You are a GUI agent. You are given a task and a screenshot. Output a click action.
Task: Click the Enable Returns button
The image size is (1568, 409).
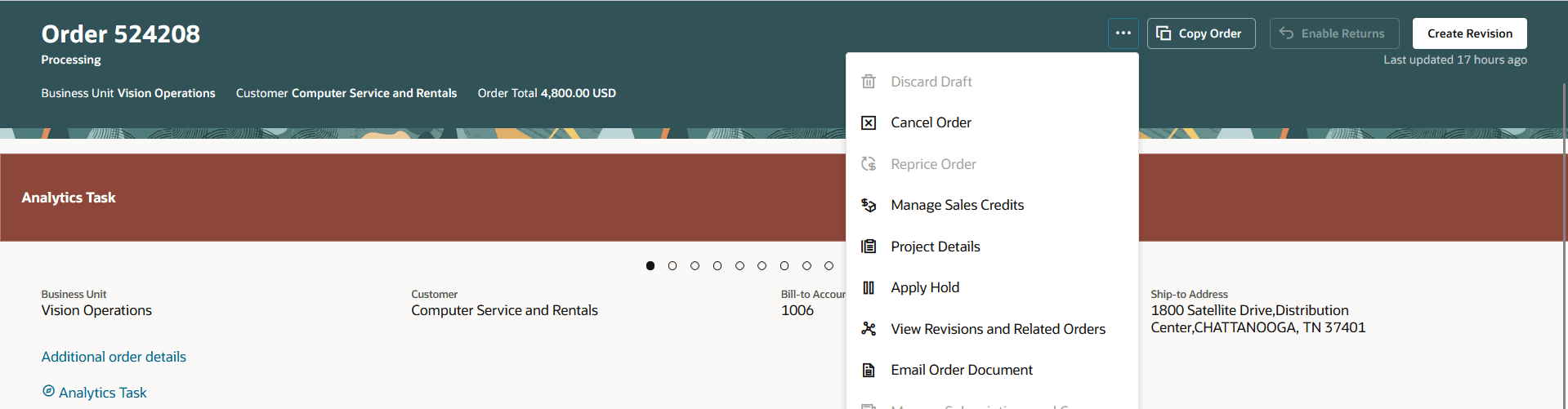coord(1334,33)
